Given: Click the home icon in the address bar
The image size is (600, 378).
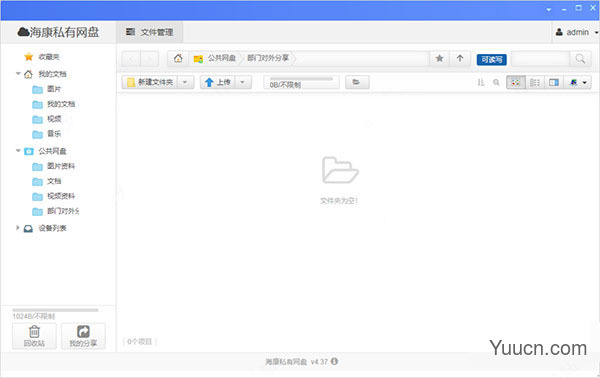Looking at the screenshot, I should 178,59.
